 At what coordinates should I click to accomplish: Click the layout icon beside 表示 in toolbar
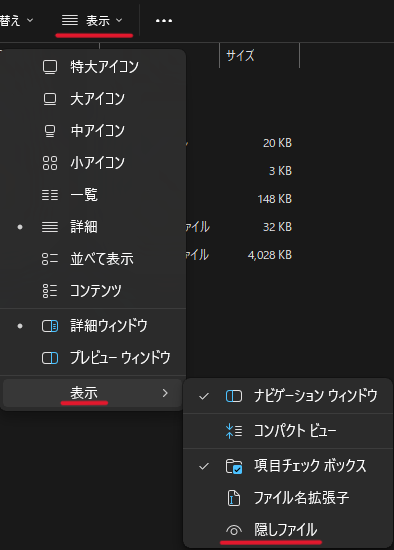pyautogui.click(x=70, y=20)
